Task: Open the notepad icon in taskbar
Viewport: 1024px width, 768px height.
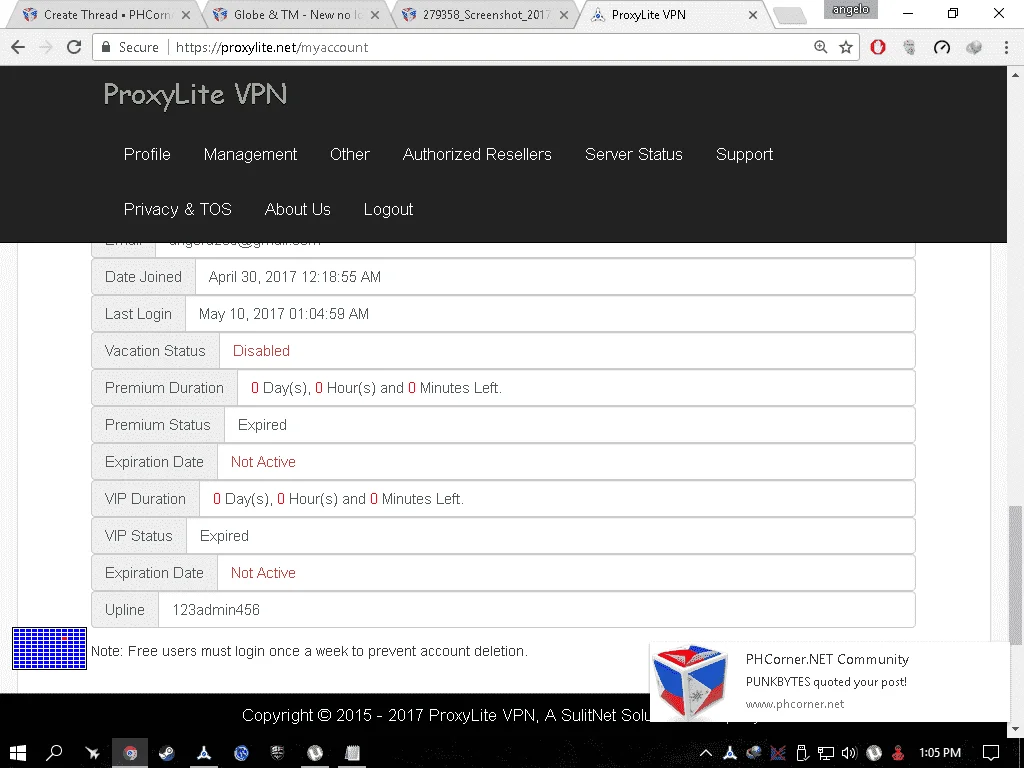Action: [x=353, y=753]
